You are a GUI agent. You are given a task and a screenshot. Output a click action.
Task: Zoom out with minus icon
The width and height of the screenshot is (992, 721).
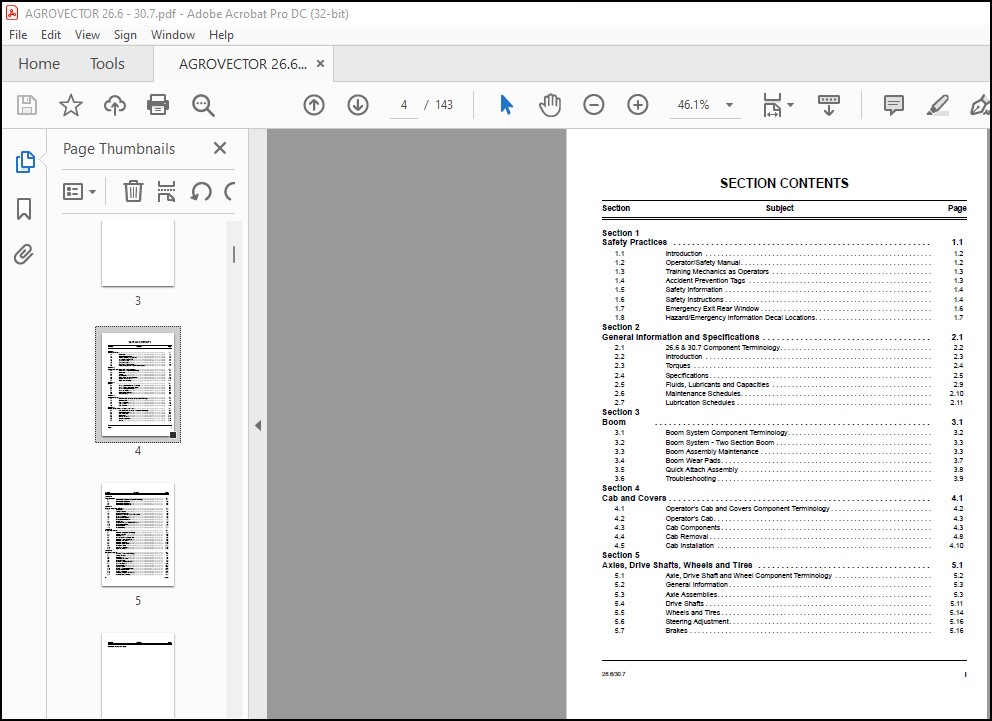click(x=593, y=105)
